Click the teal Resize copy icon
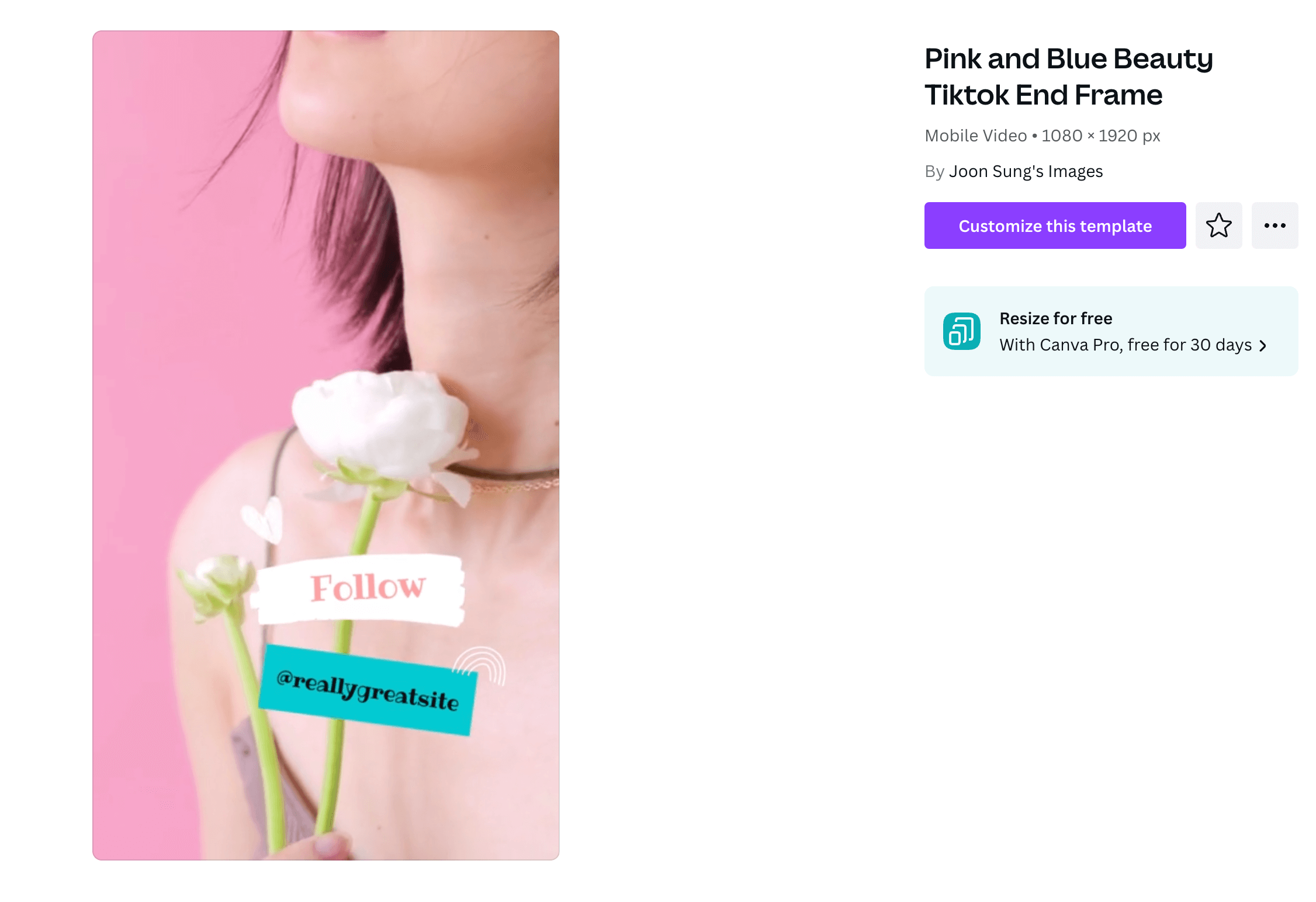This screenshot has width=1316, height=902. [x=961, y=331]
